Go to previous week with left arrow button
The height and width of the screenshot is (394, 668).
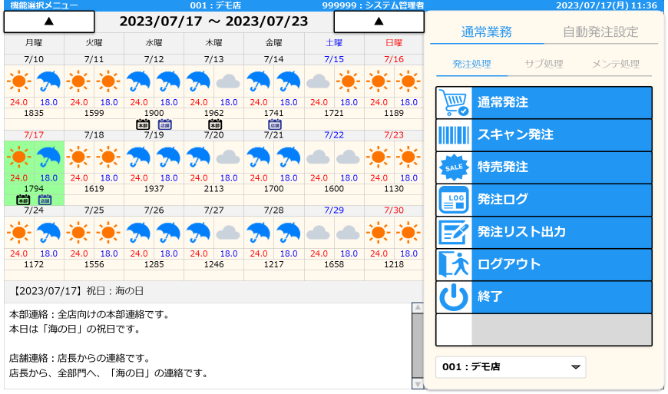pos(49,21)
